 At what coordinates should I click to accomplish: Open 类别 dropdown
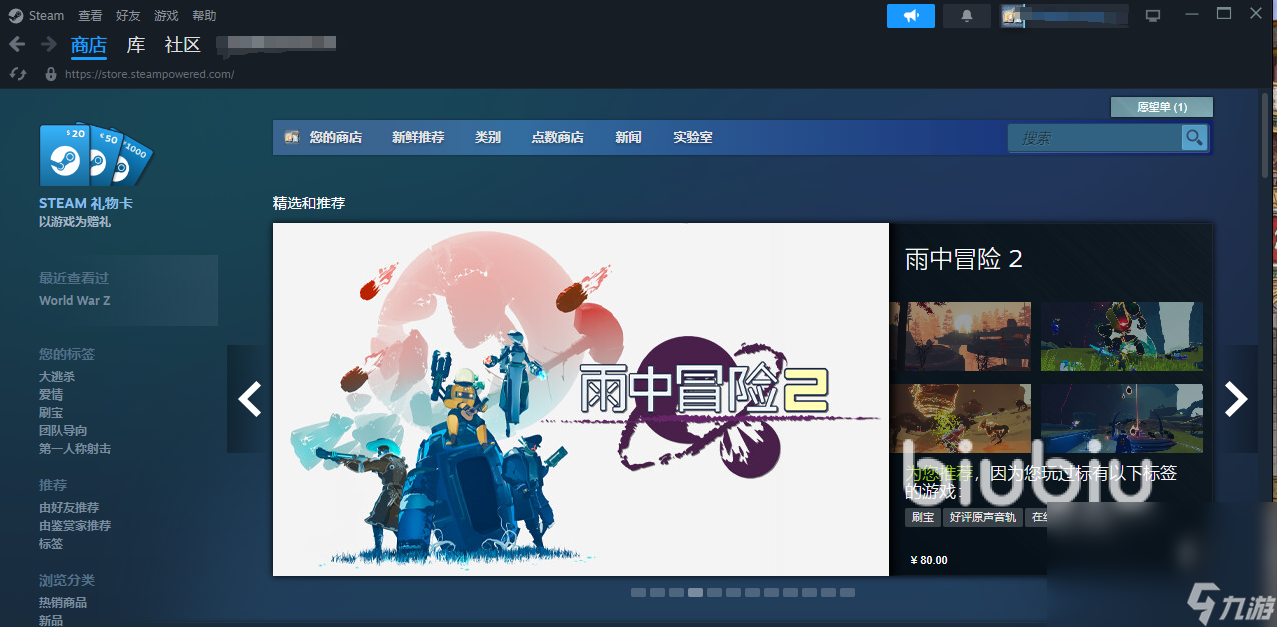click(488, 137)
